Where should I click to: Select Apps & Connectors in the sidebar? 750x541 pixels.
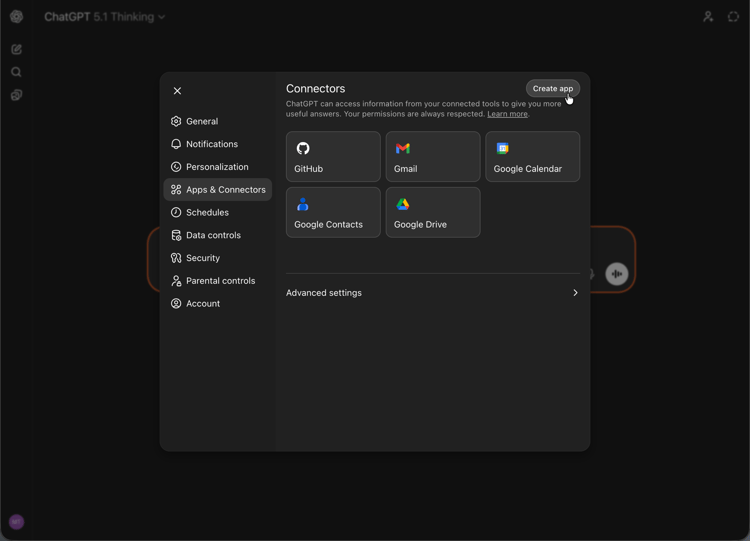coord(218,189)
